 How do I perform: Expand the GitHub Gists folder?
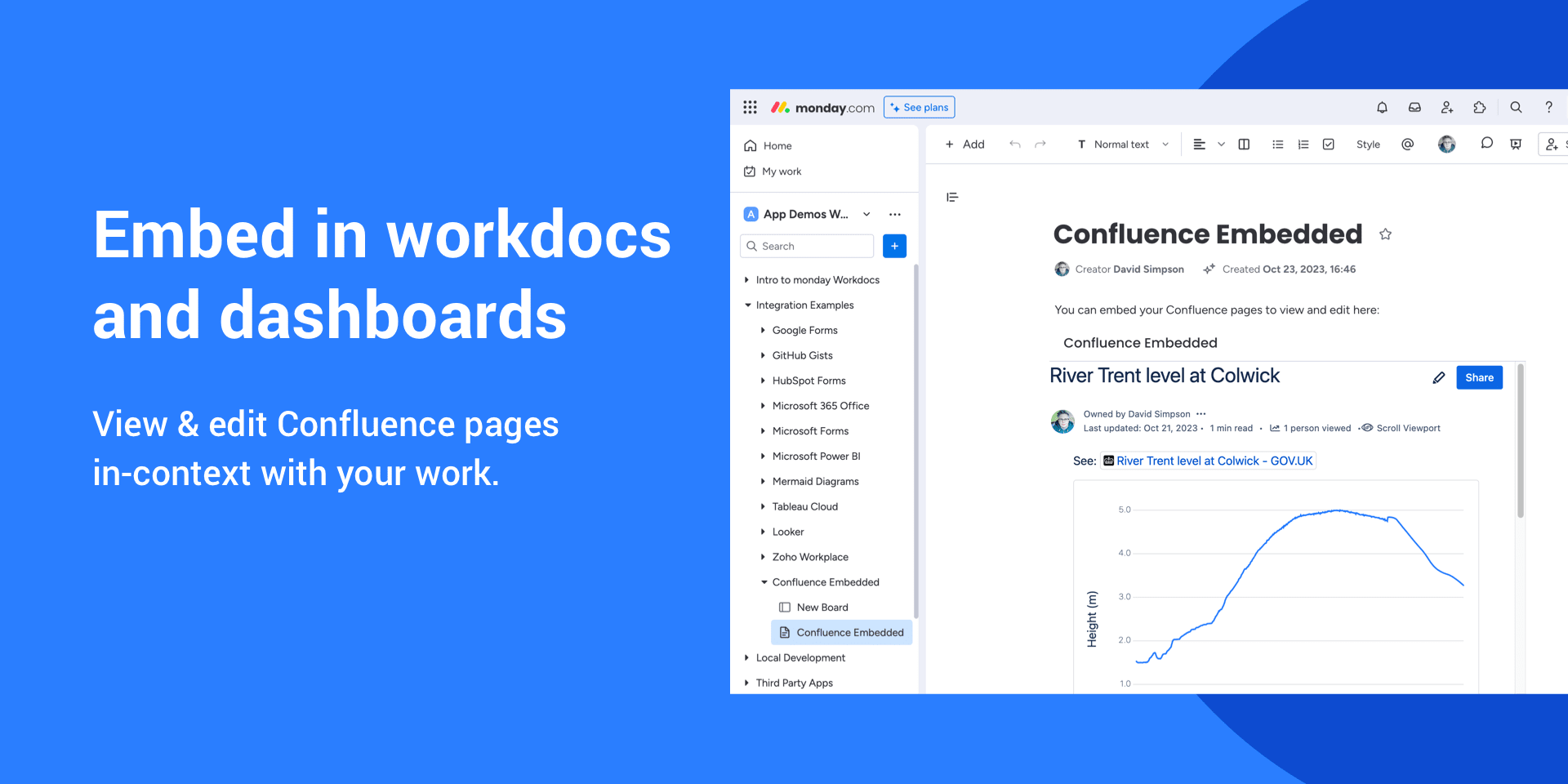[763, 356]
